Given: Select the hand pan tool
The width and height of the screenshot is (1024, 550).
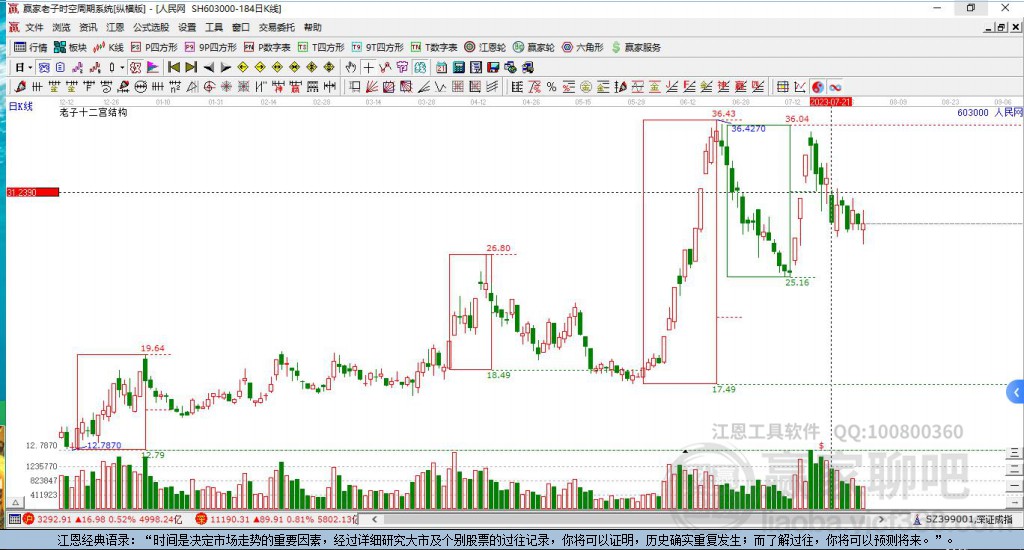Looking at the screenshot, I should coord(351,67).
